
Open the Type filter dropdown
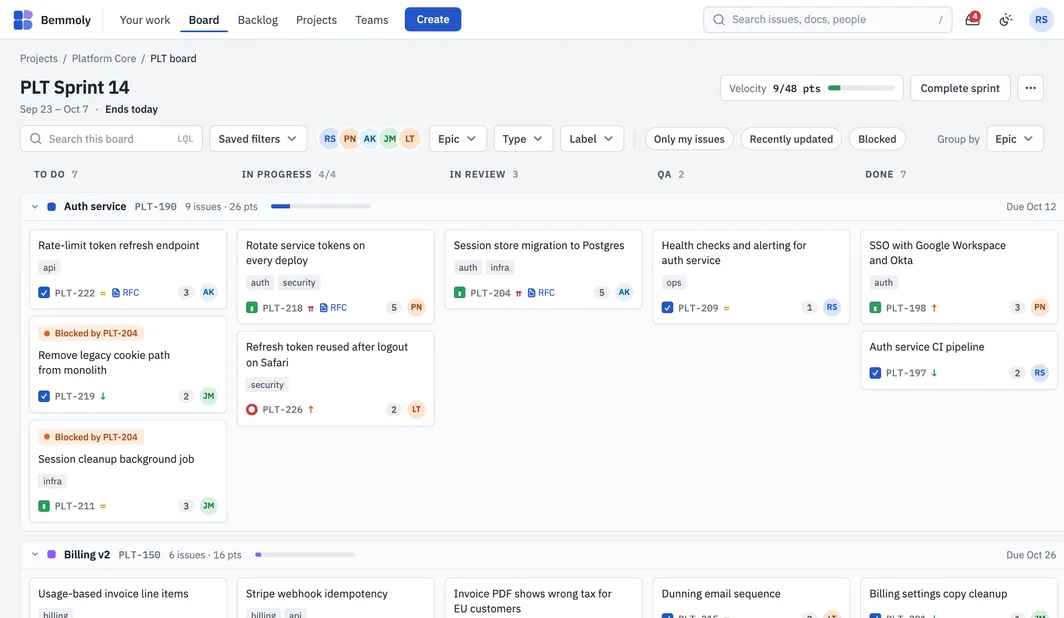pyautogui.click(x=522, y=139)
